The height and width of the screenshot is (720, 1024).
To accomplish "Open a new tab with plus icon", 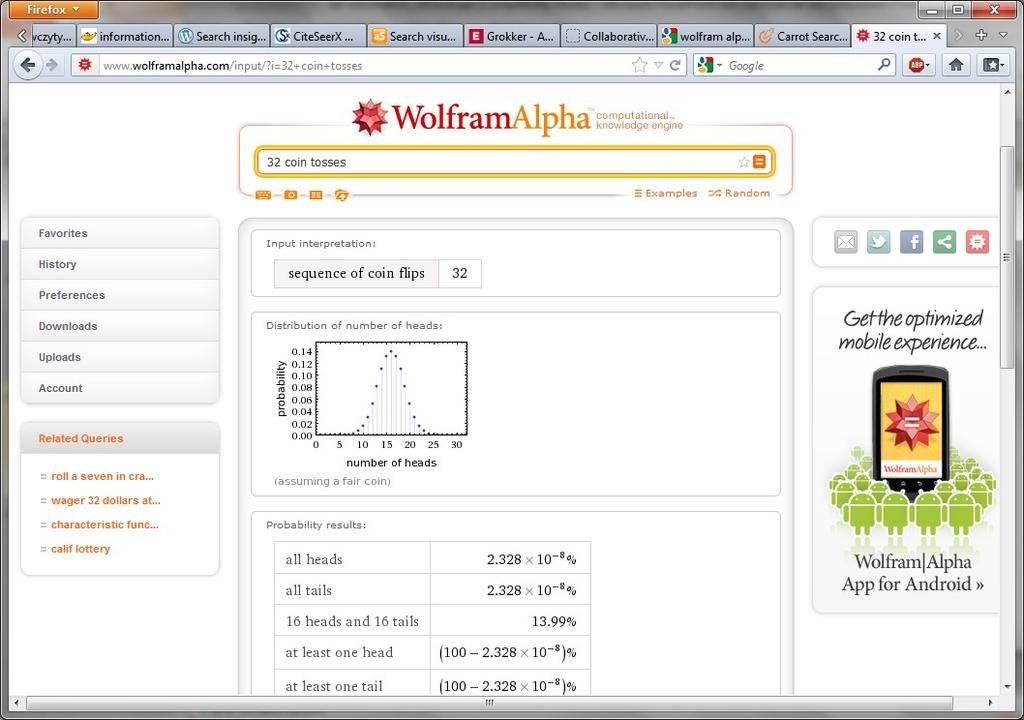I will coord(981,35).
